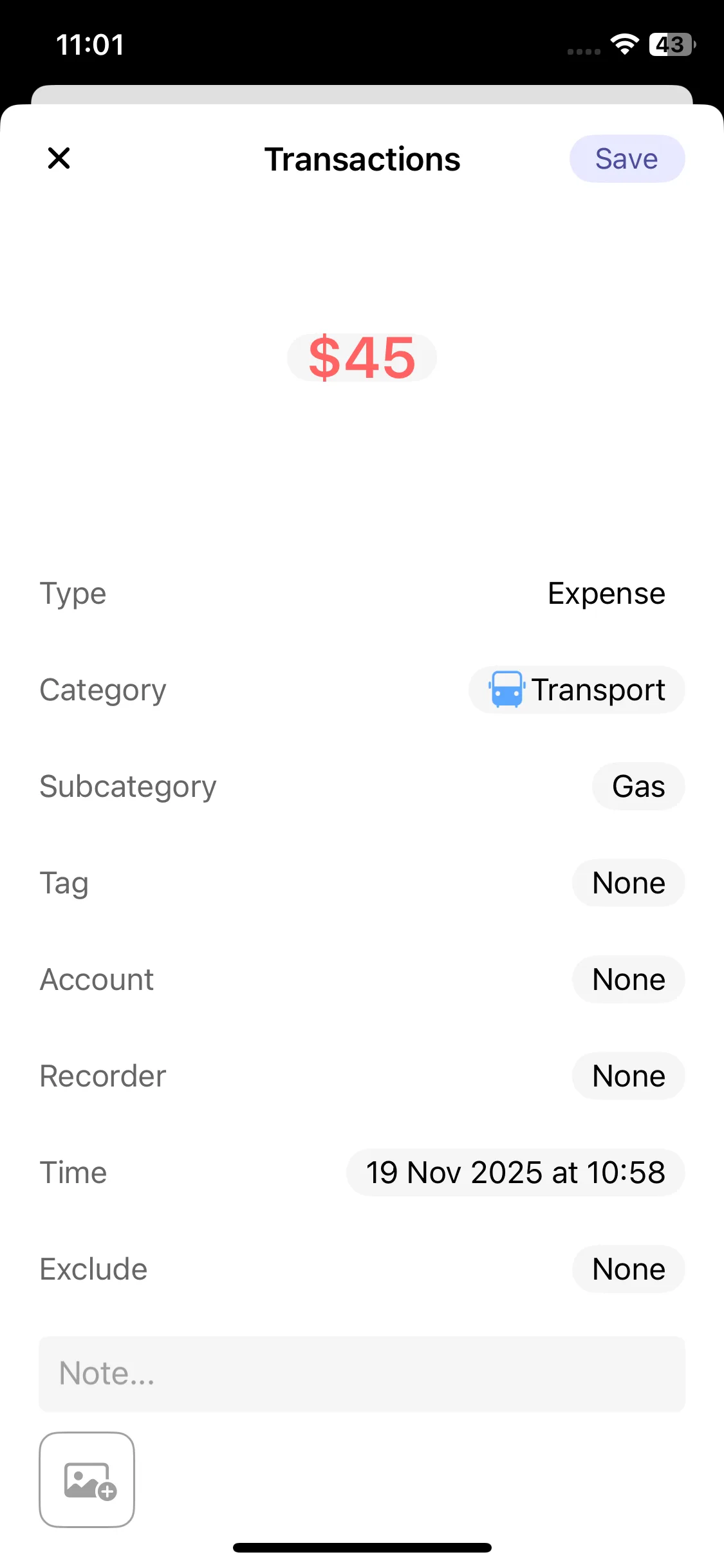Tap the blue bus category icon
Viewport: 724px width, 1568px height.
pyautogui.click(x=506, y=689)
